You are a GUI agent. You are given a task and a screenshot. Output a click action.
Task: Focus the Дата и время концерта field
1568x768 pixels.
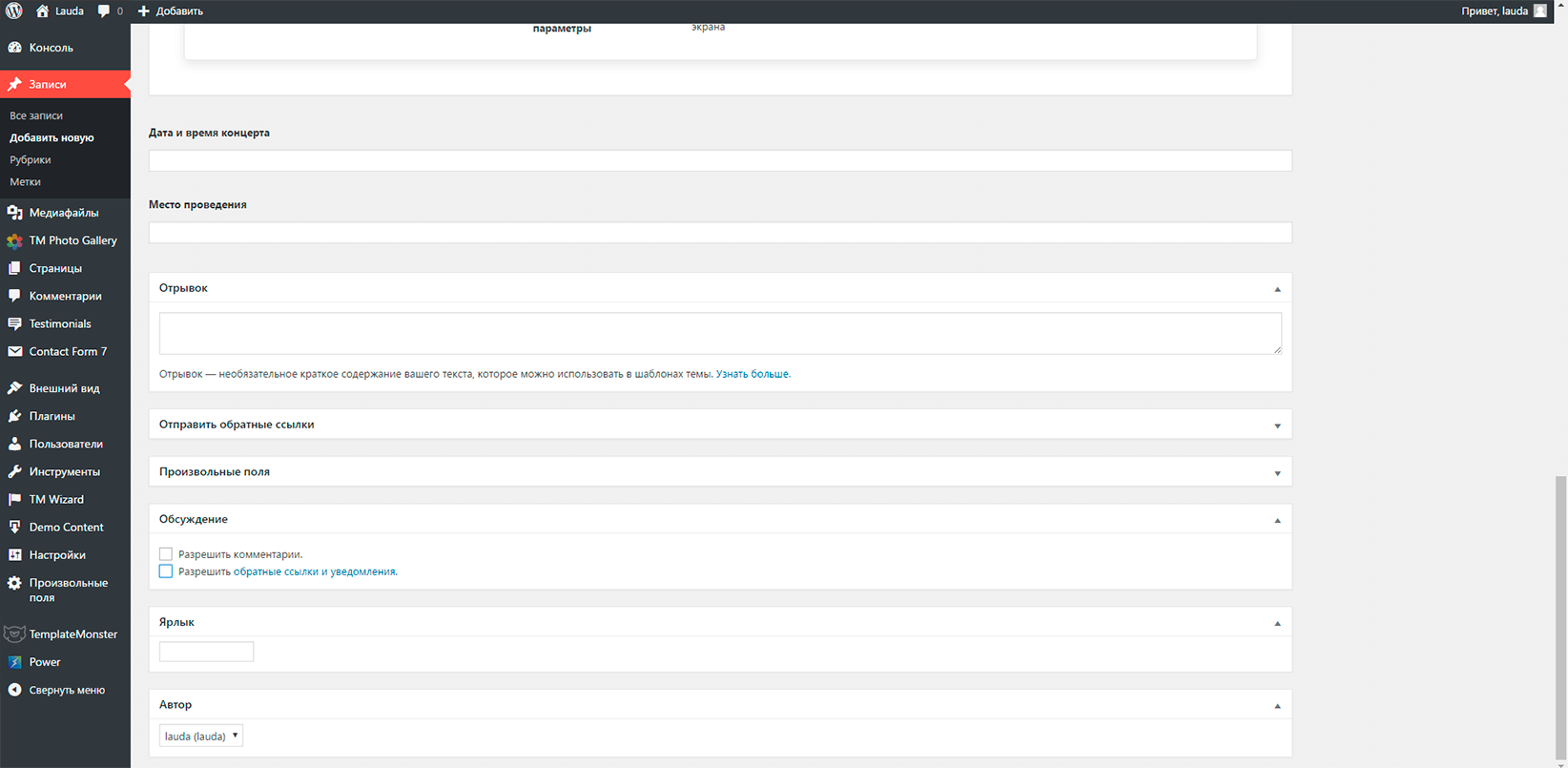[x=720, y=160]
